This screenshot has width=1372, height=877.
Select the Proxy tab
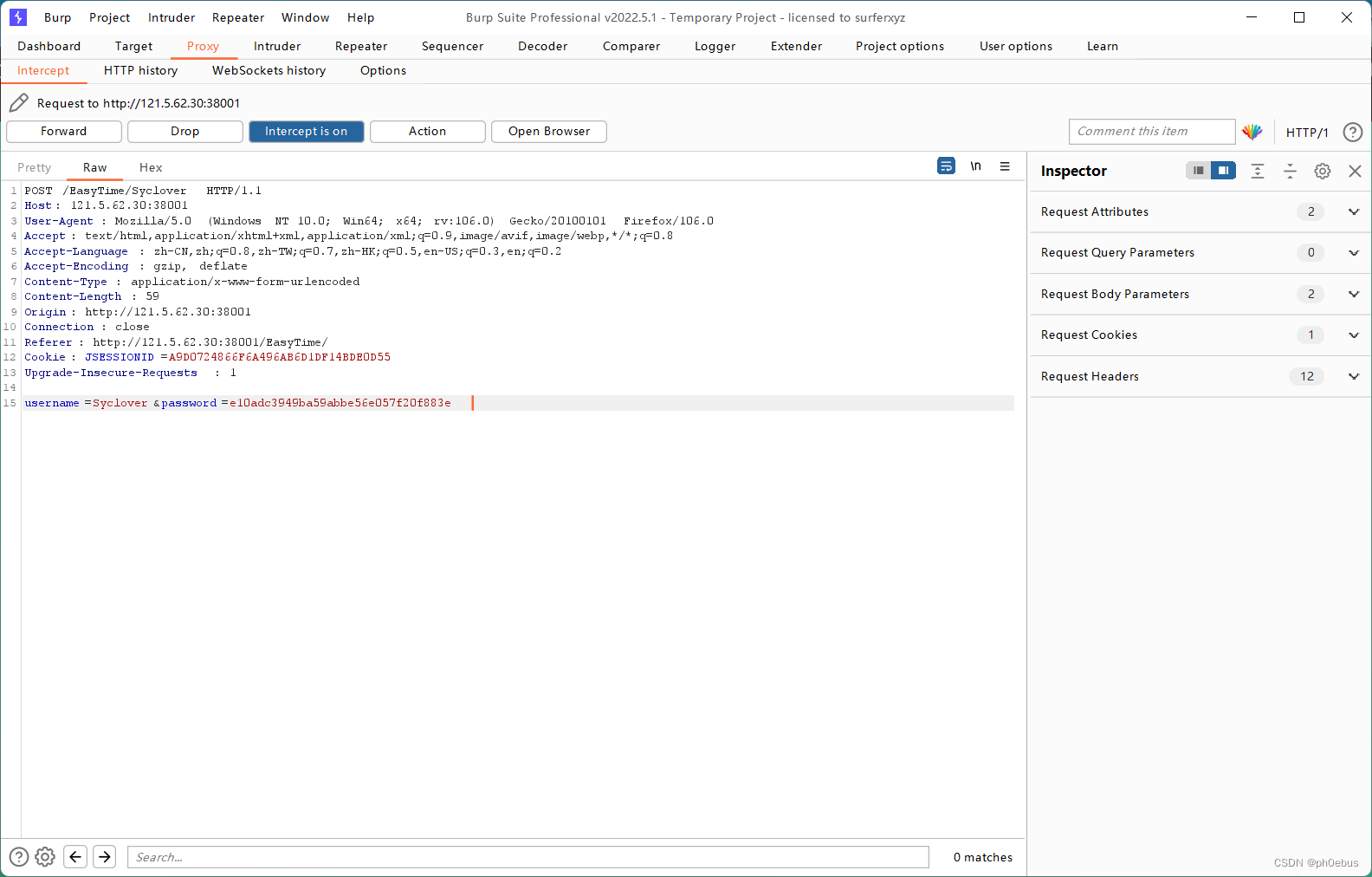coord(204,46)
